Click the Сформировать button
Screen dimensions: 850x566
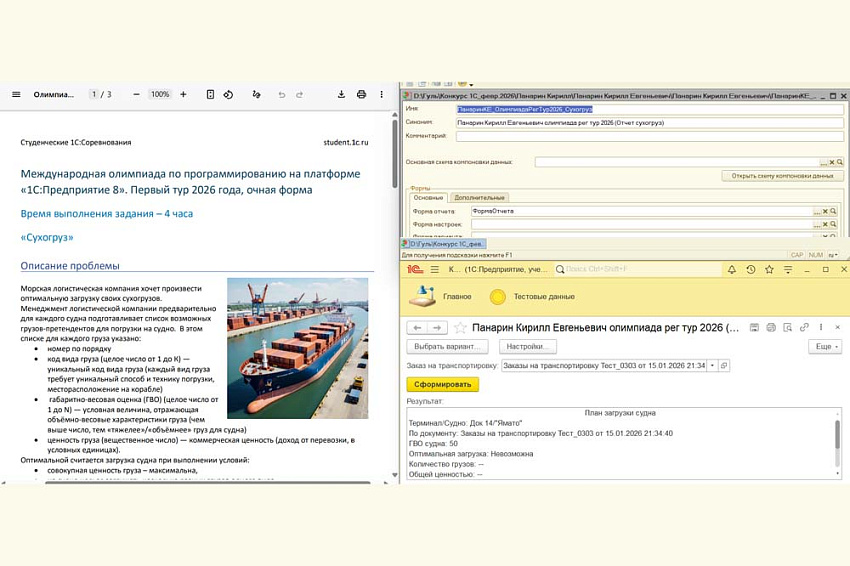[x=442, y=384]
